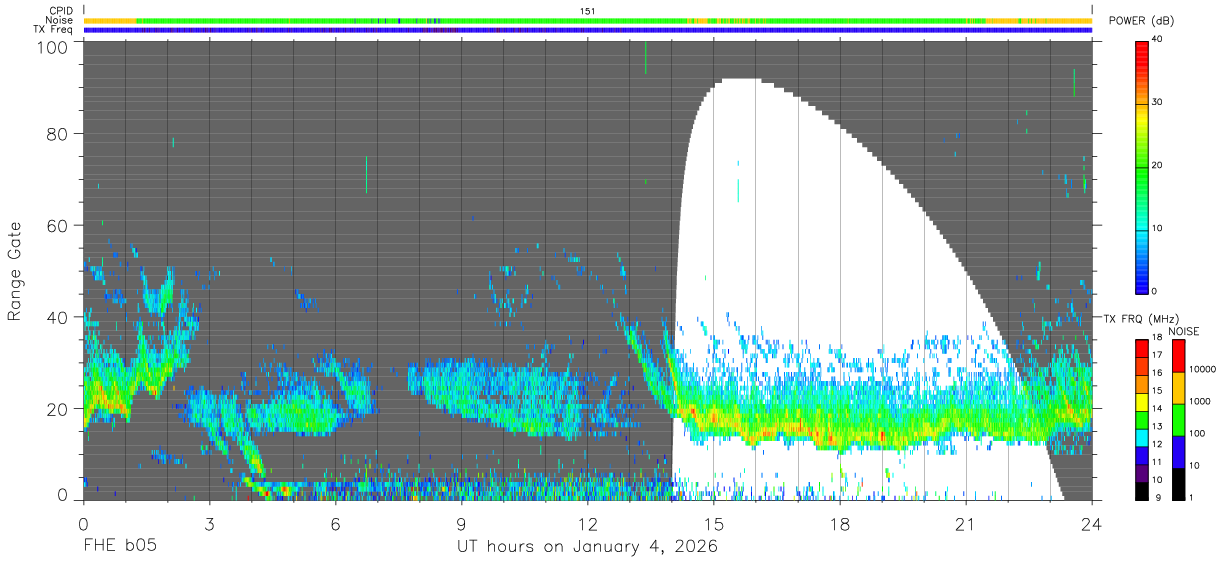Click the CPID value '151'

click(587, 10)
